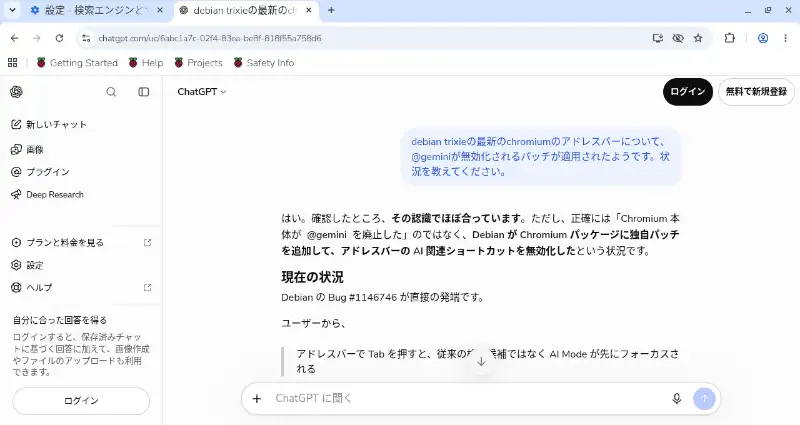Close the 設定 settings tab
Screen dimensions: 800x425
click(x=159, y=10)
